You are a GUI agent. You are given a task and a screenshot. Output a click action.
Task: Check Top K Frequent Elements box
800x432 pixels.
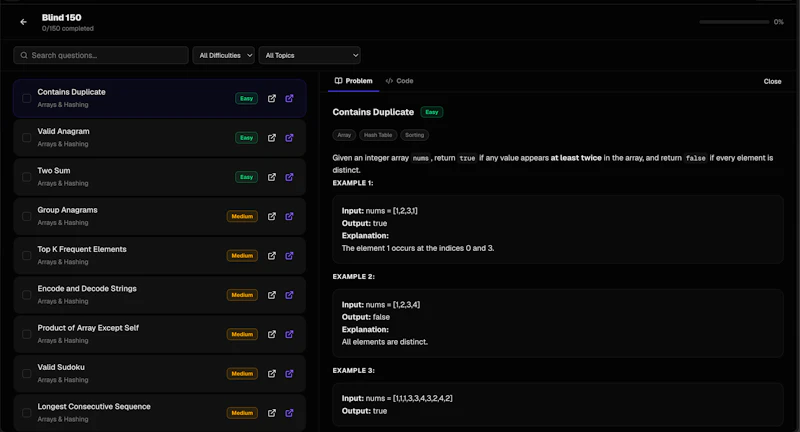pyautogui.click(x=27, y=256)
